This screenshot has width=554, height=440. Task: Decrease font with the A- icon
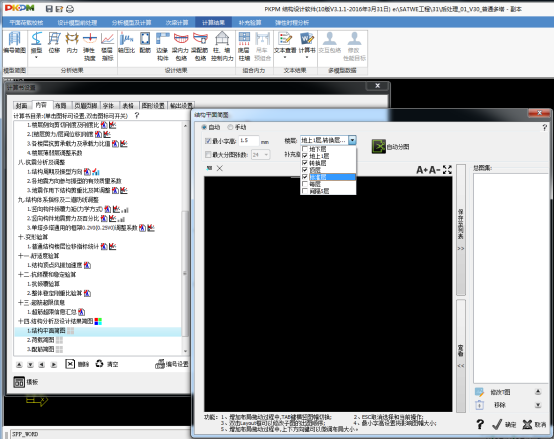(435, 170)
